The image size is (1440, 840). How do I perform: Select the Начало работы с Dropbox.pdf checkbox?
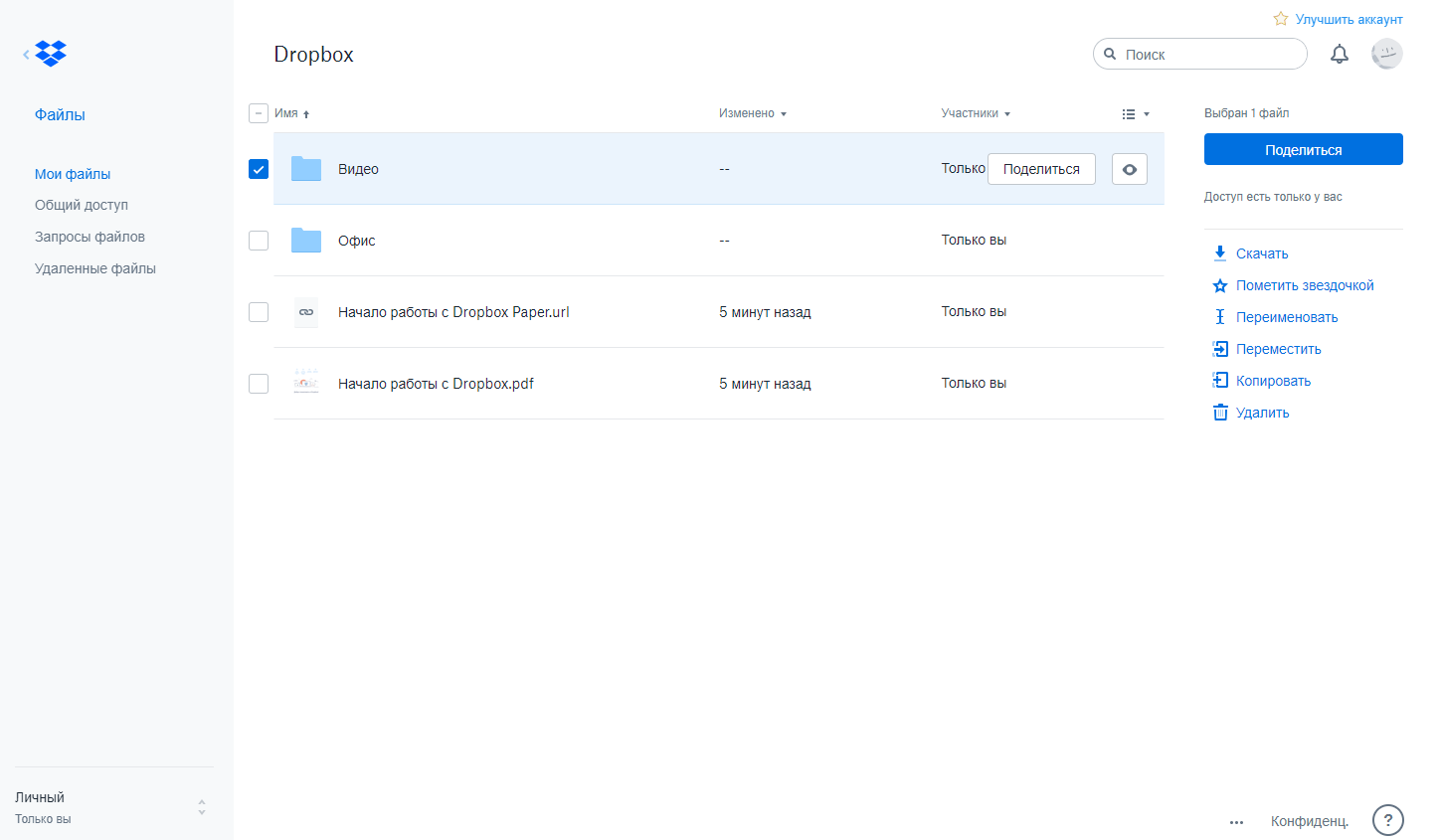tap(259, 383)
